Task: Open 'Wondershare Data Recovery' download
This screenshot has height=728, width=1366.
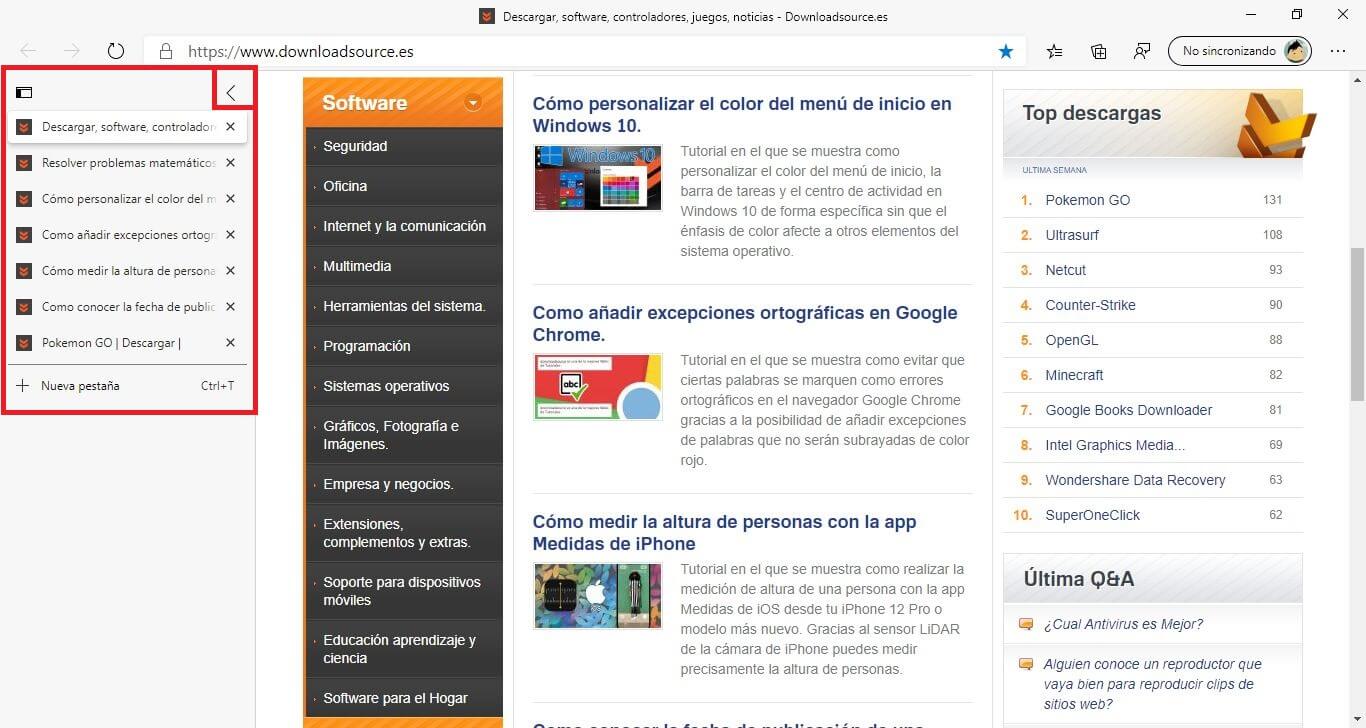Action: [1135, 480]
